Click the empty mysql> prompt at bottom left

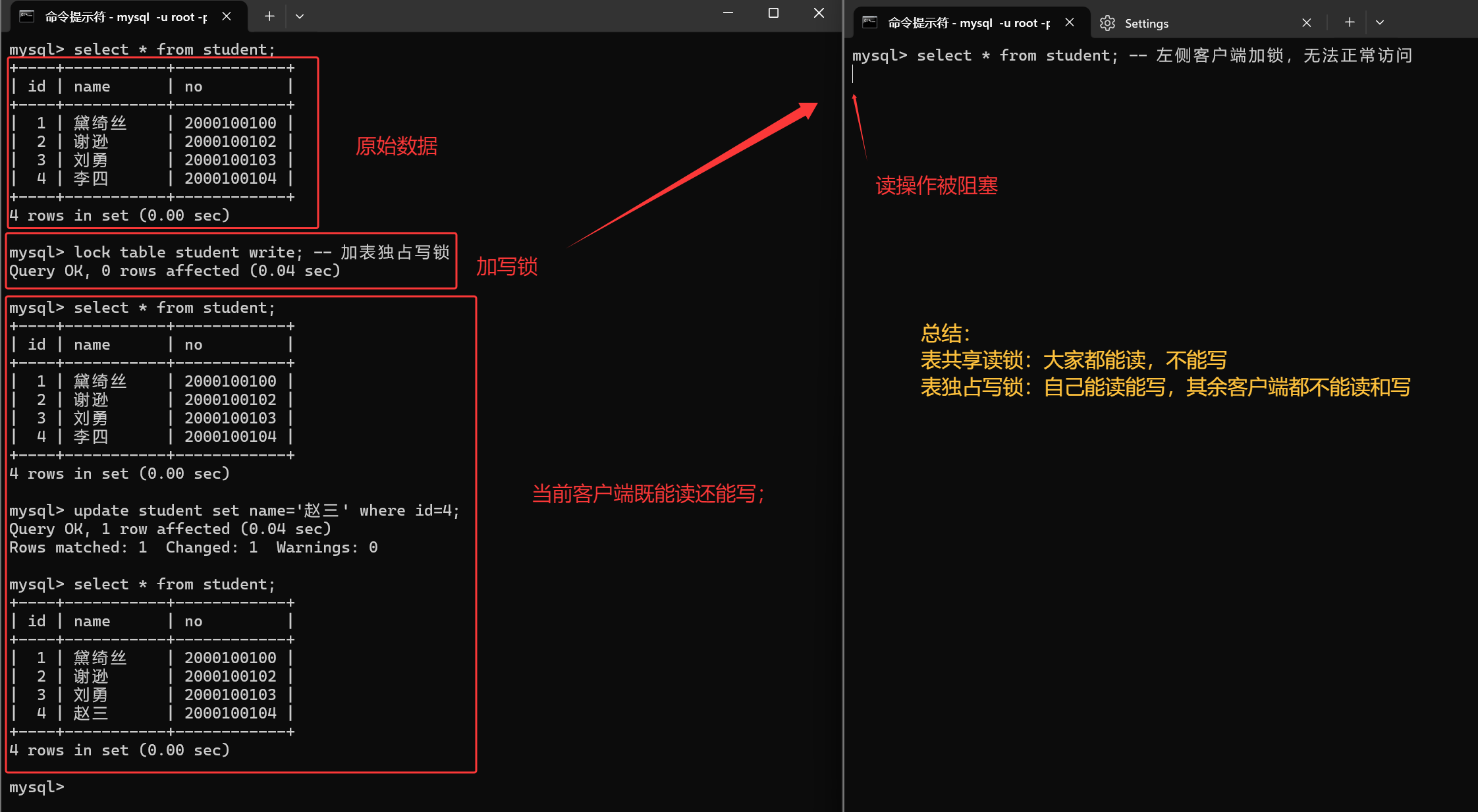click(37, 787)
